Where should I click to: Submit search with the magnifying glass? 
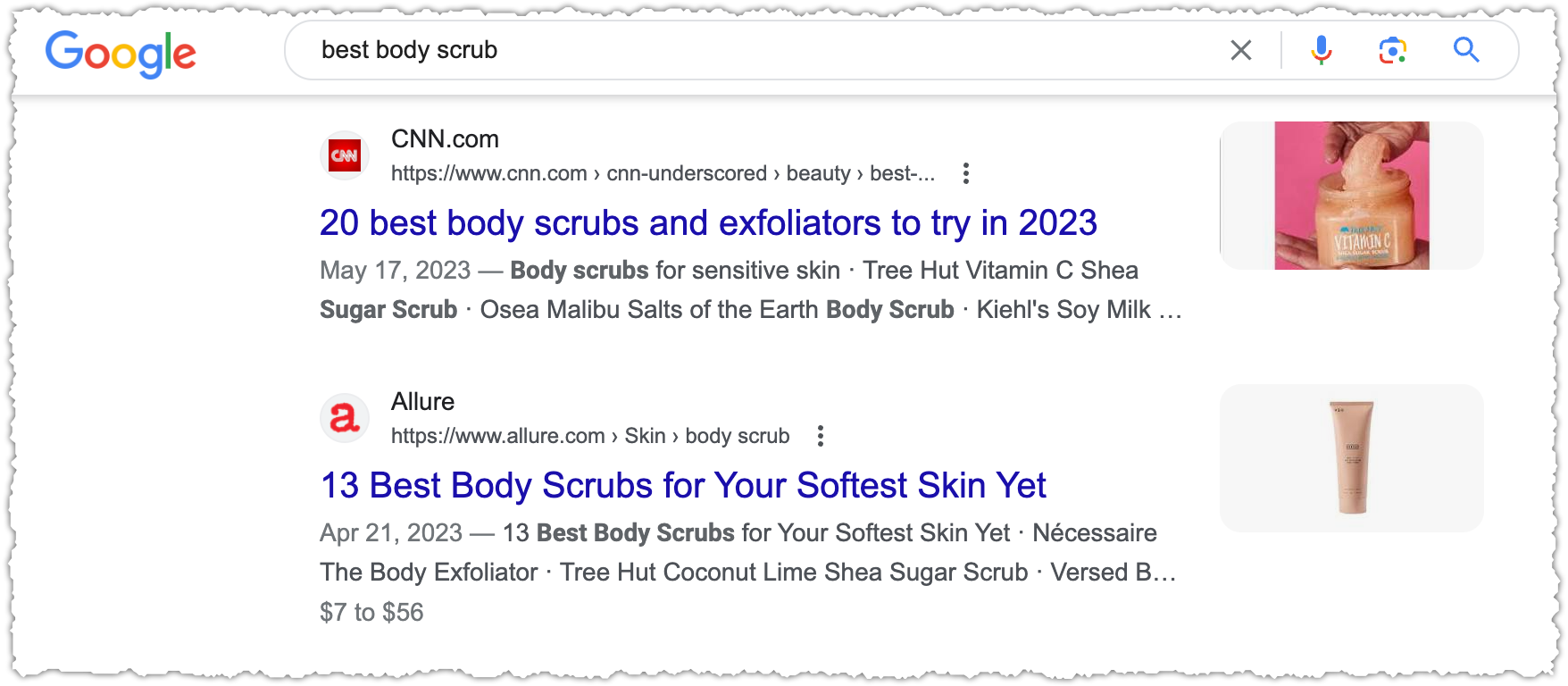(1466, 50)
